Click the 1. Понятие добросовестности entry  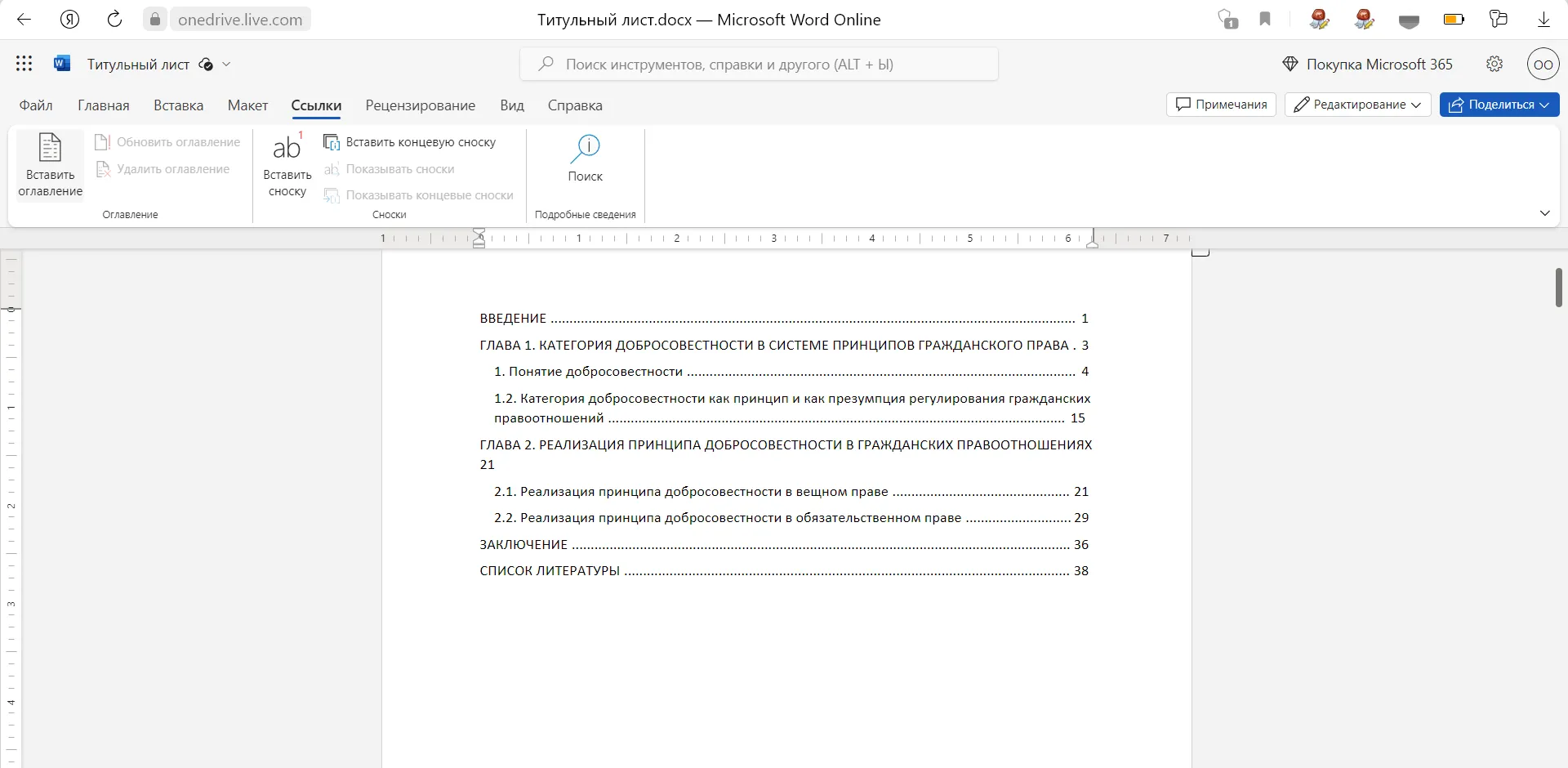pyautogui.click(x=791, y=372)
